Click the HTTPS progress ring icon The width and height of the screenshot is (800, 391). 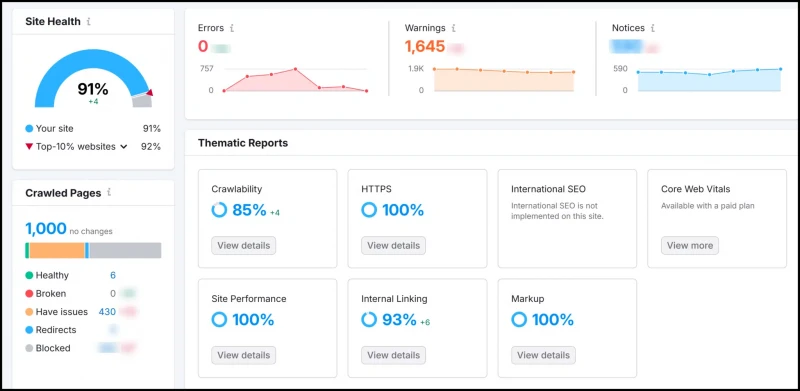369,210
